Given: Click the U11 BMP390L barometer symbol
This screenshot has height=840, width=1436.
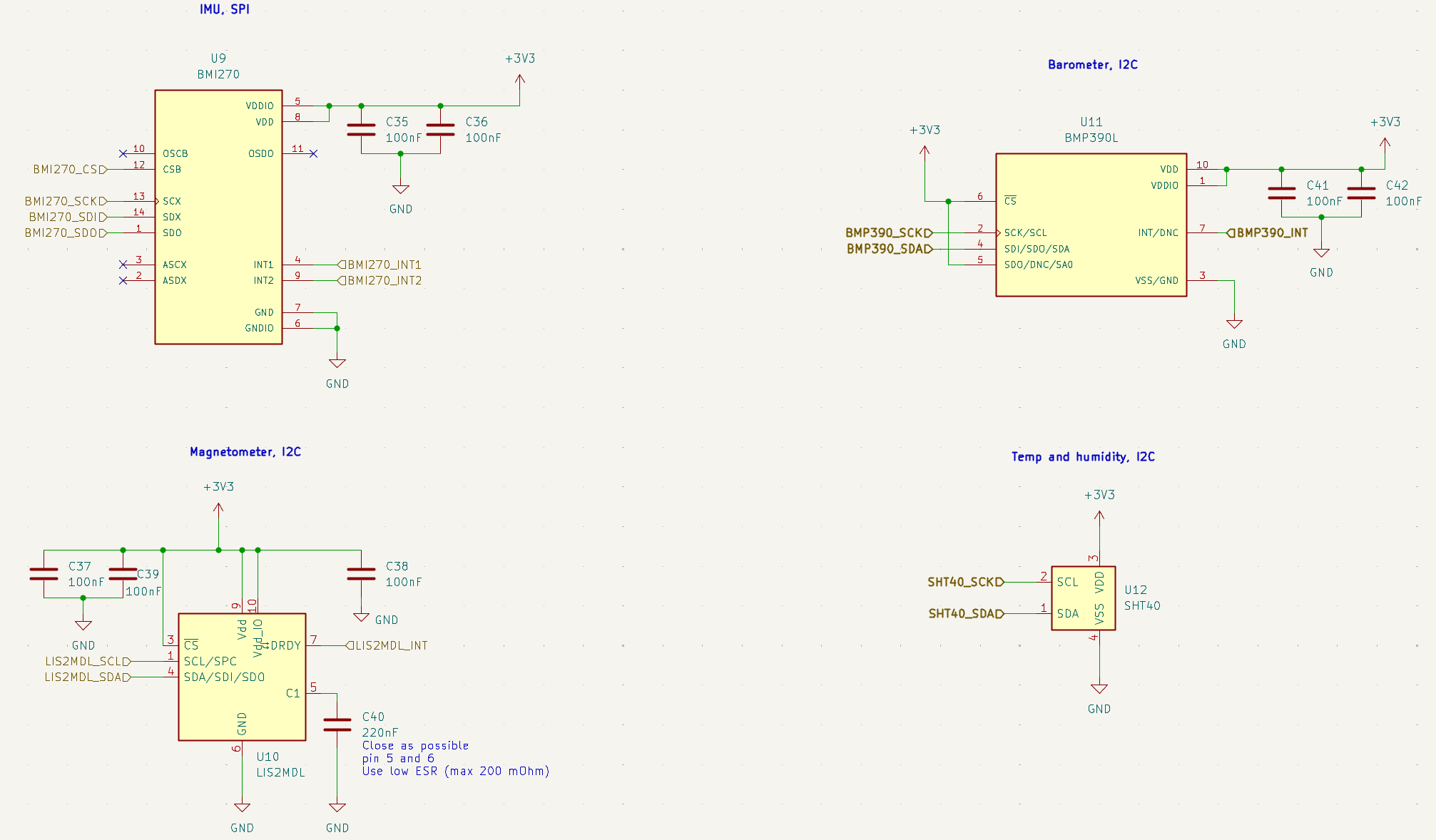Looking at the screenshot, I should tap(1091, 214).
